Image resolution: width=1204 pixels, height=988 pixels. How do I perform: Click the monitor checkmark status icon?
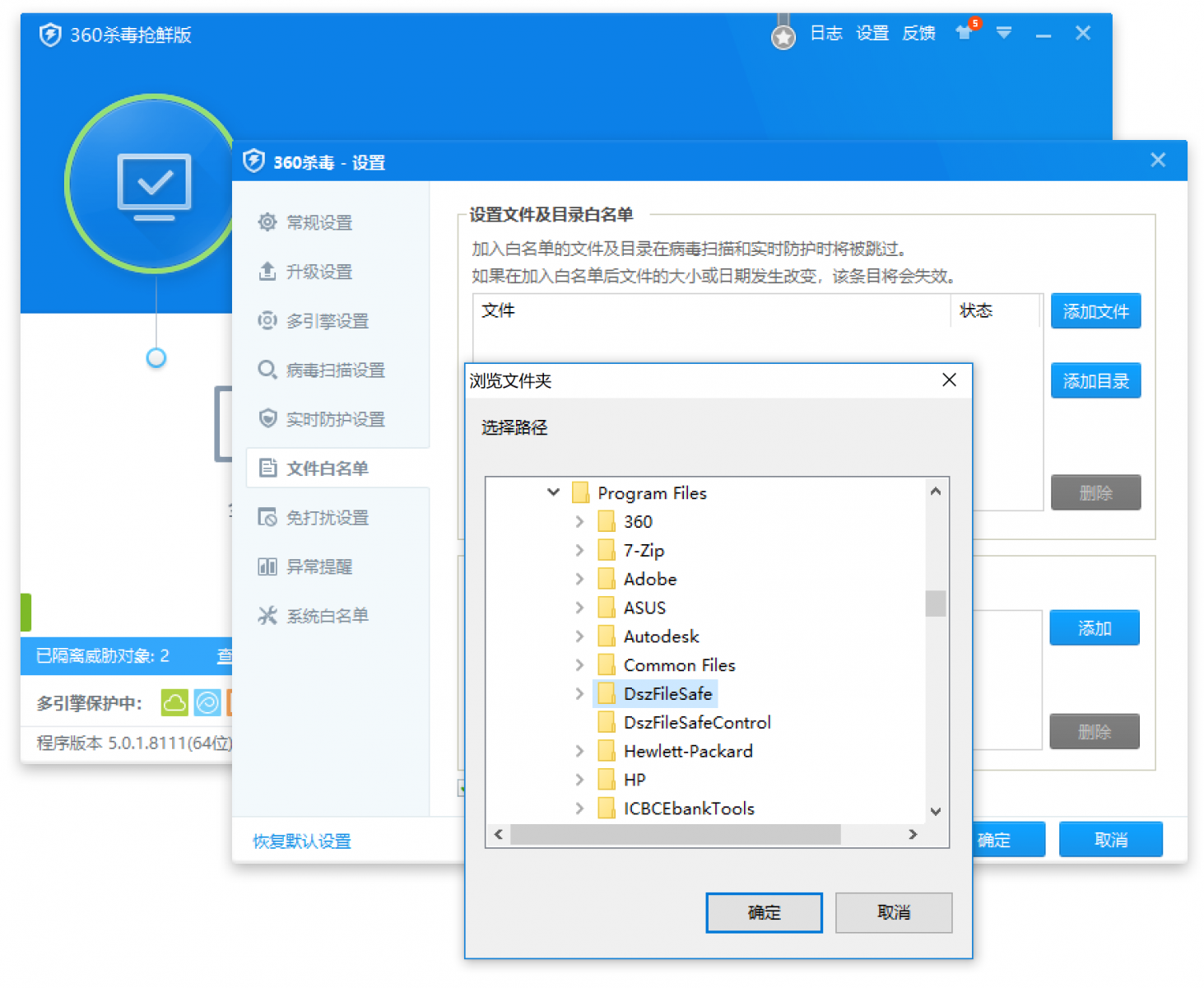coord(155,186)
